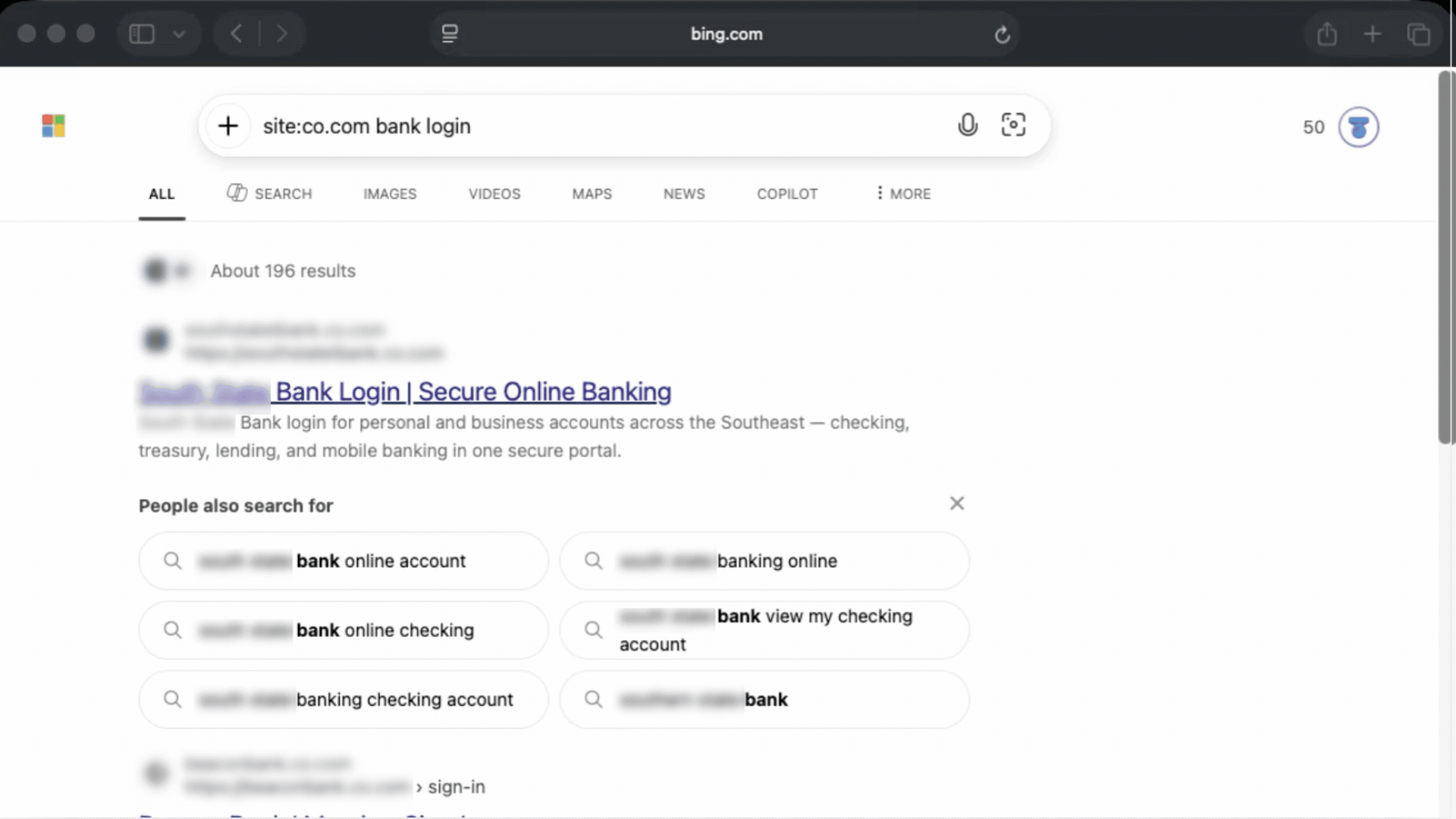Show the tab overview icon

(1419, 34)
